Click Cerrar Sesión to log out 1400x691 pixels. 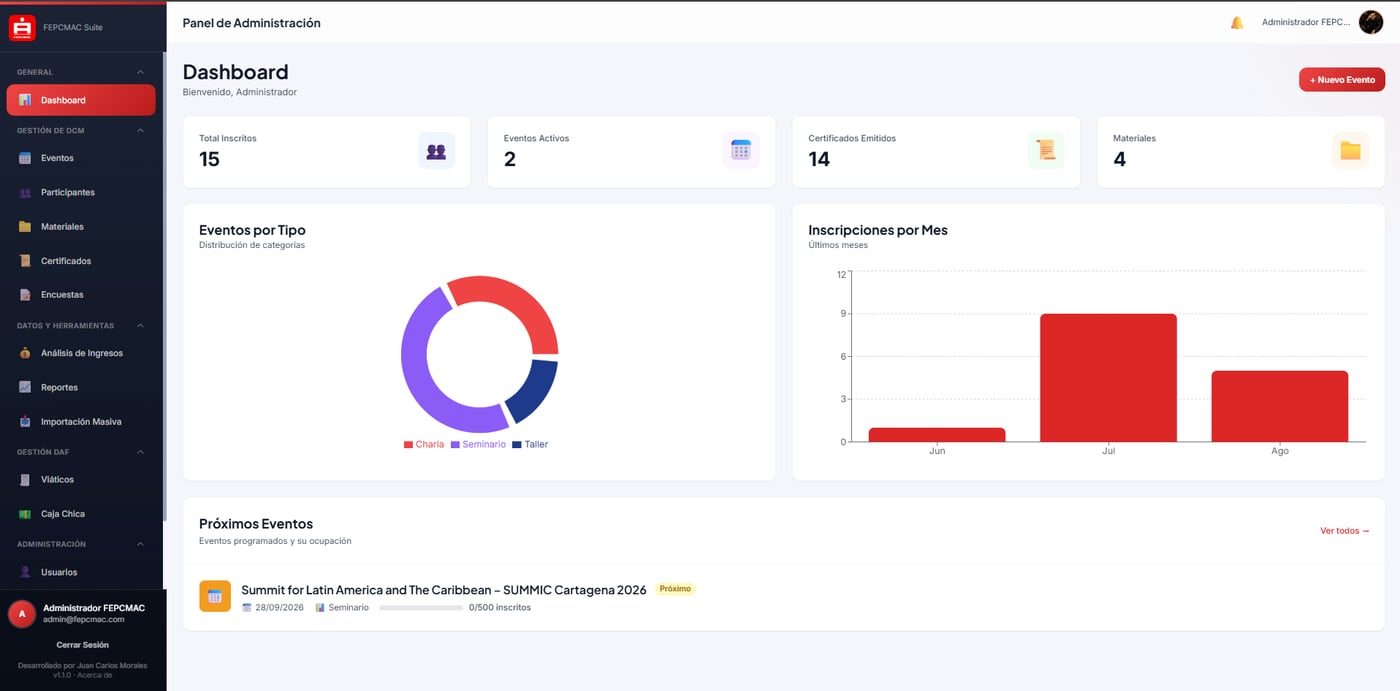[x=83, y=645]
